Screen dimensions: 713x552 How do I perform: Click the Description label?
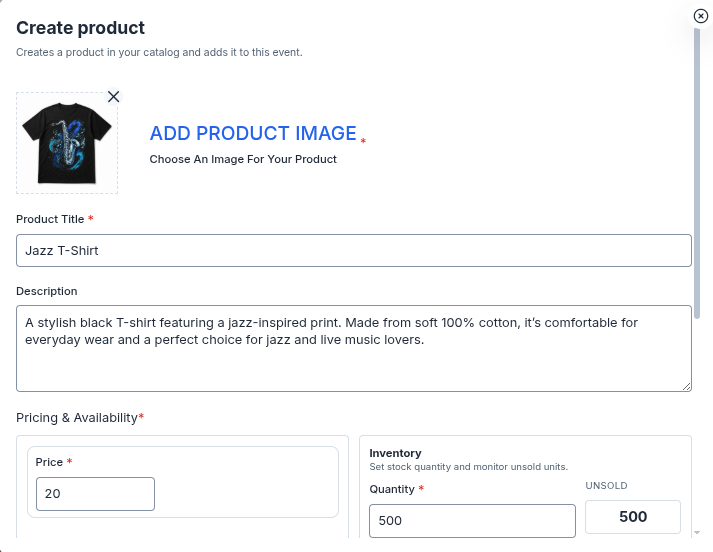click(x=46, y=291)
